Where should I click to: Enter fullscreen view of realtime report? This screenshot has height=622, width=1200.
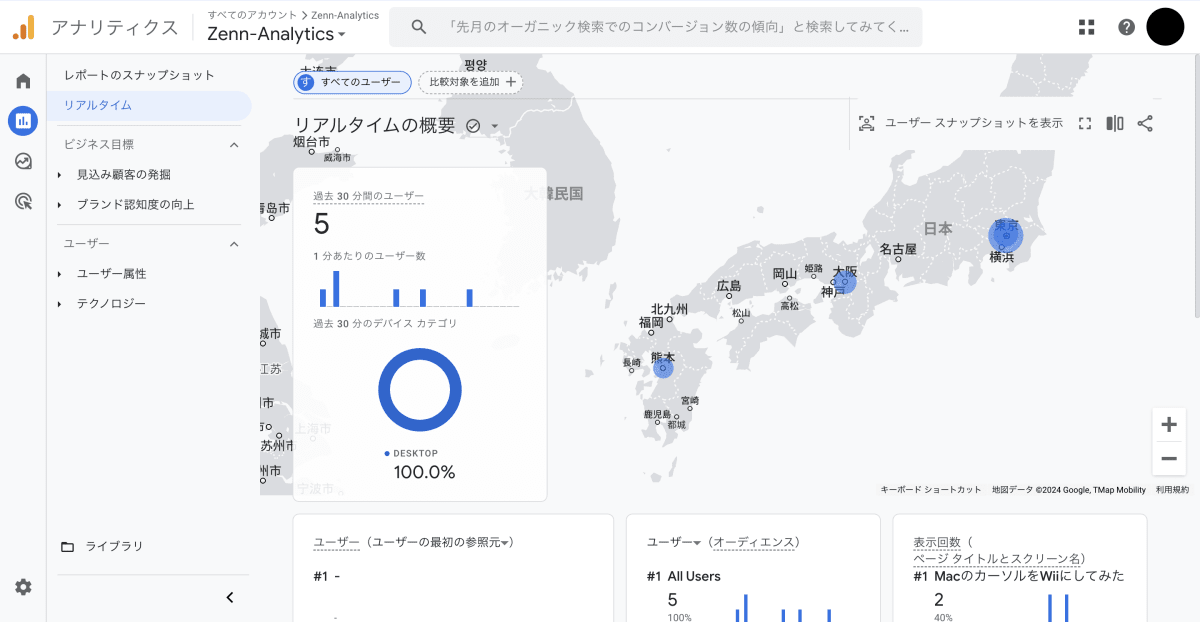(1085, 123)
